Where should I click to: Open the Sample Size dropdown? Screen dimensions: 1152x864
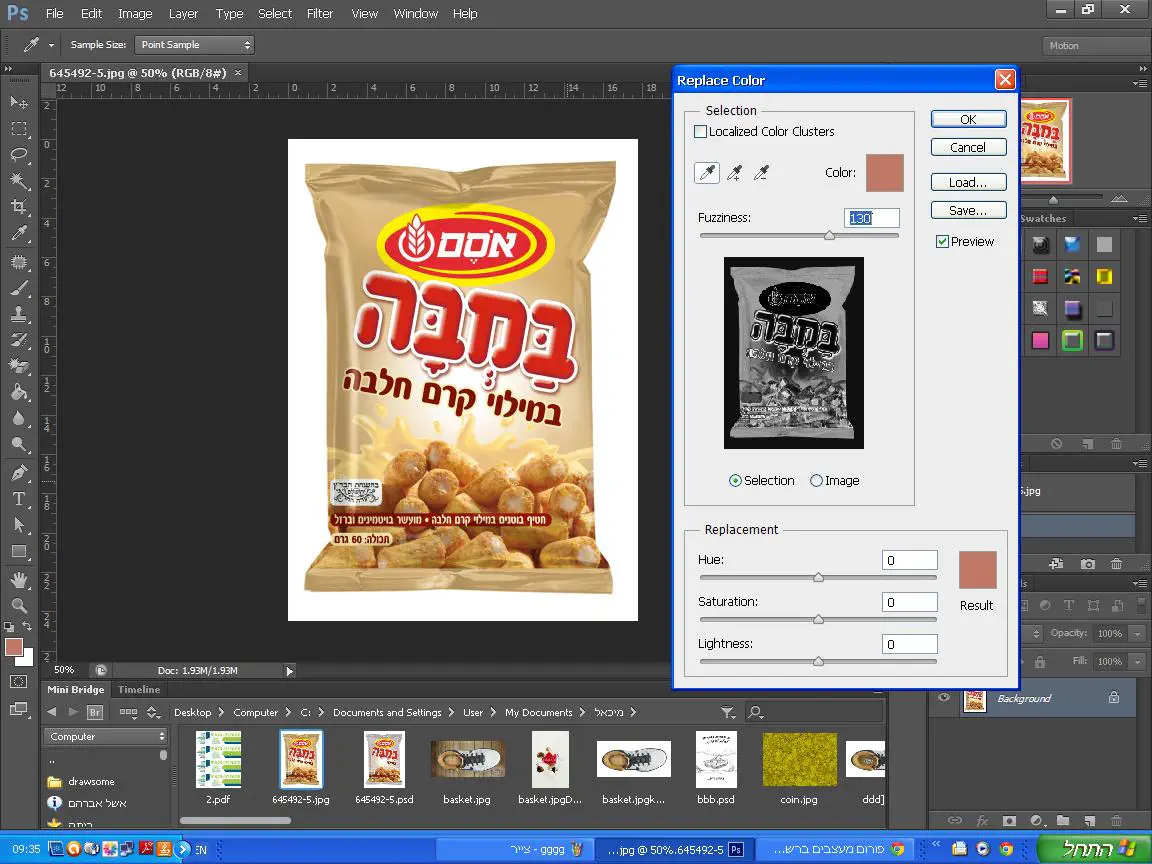[195, 45]
